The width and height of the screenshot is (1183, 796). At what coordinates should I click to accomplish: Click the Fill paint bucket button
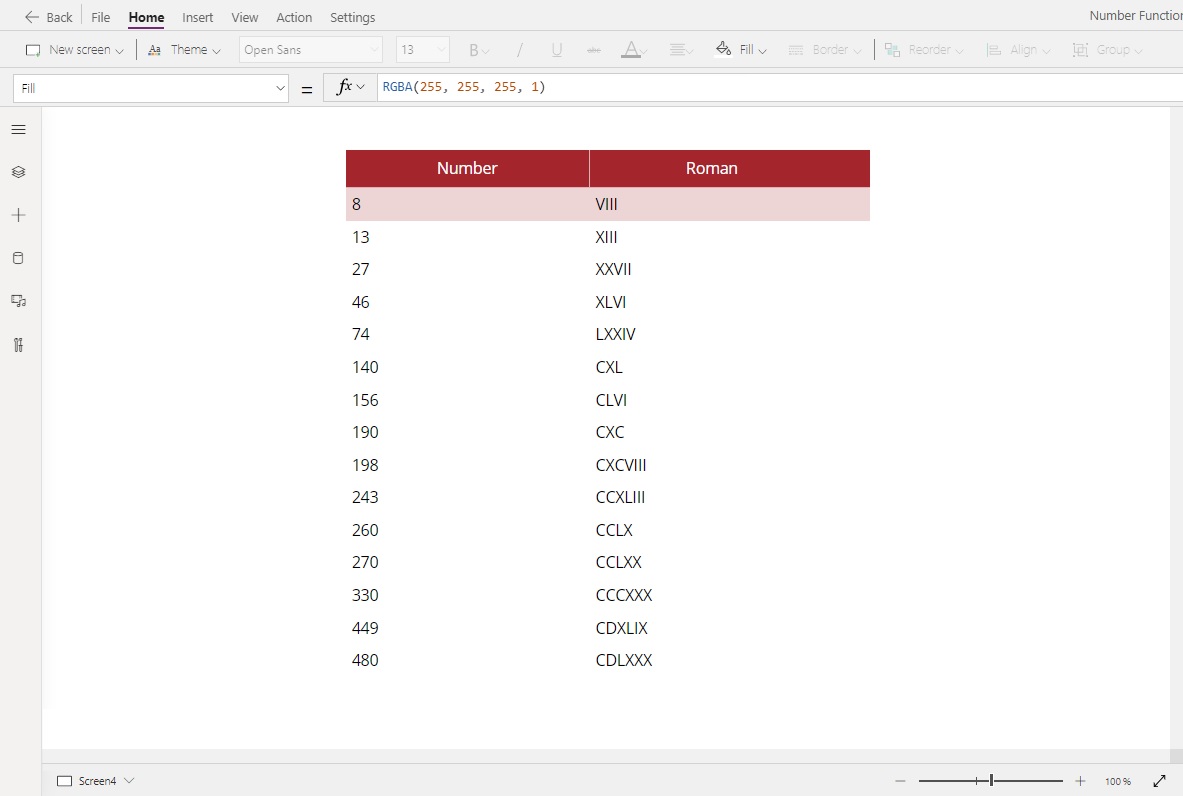click(x=741, y=50)
